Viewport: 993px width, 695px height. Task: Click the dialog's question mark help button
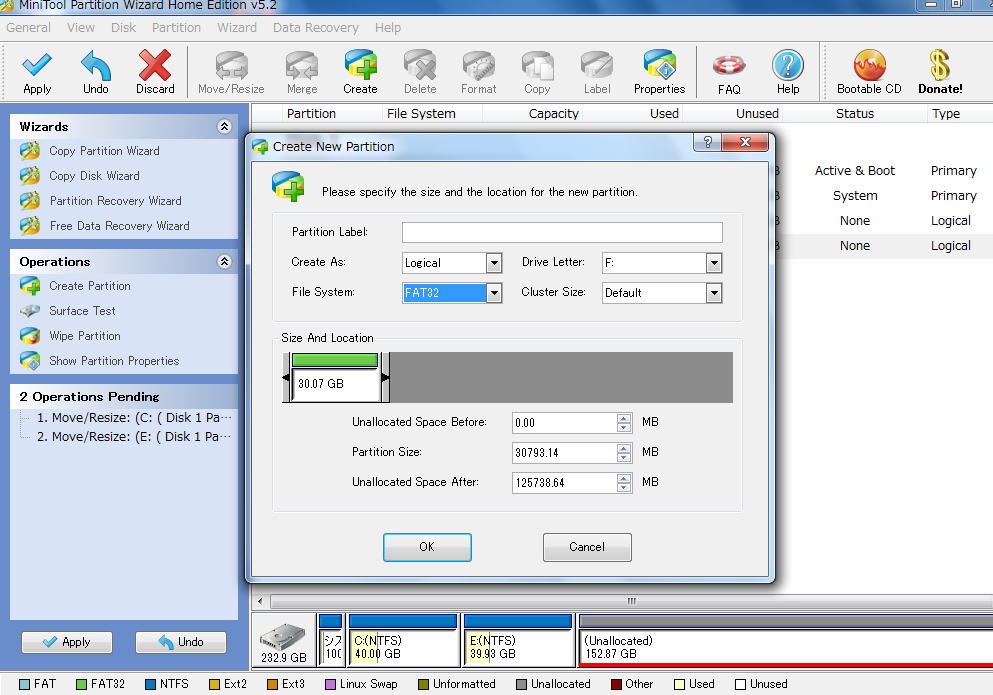[x=707, y=142]
